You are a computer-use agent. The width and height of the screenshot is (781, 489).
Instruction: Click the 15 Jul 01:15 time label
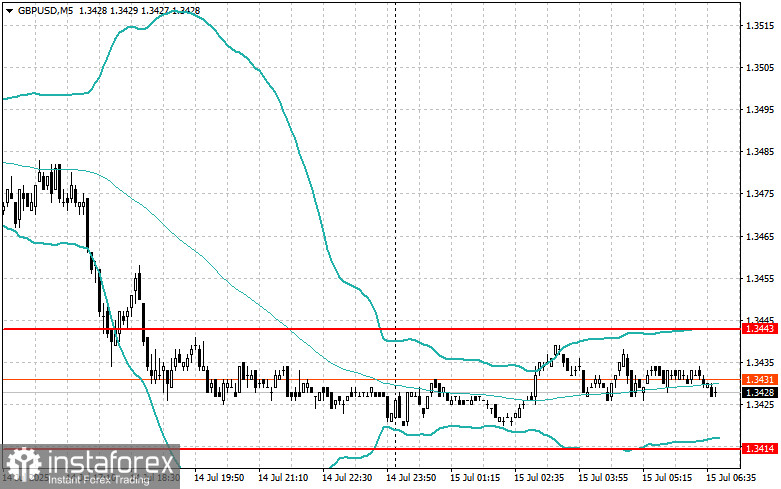[x=475, y=478]
